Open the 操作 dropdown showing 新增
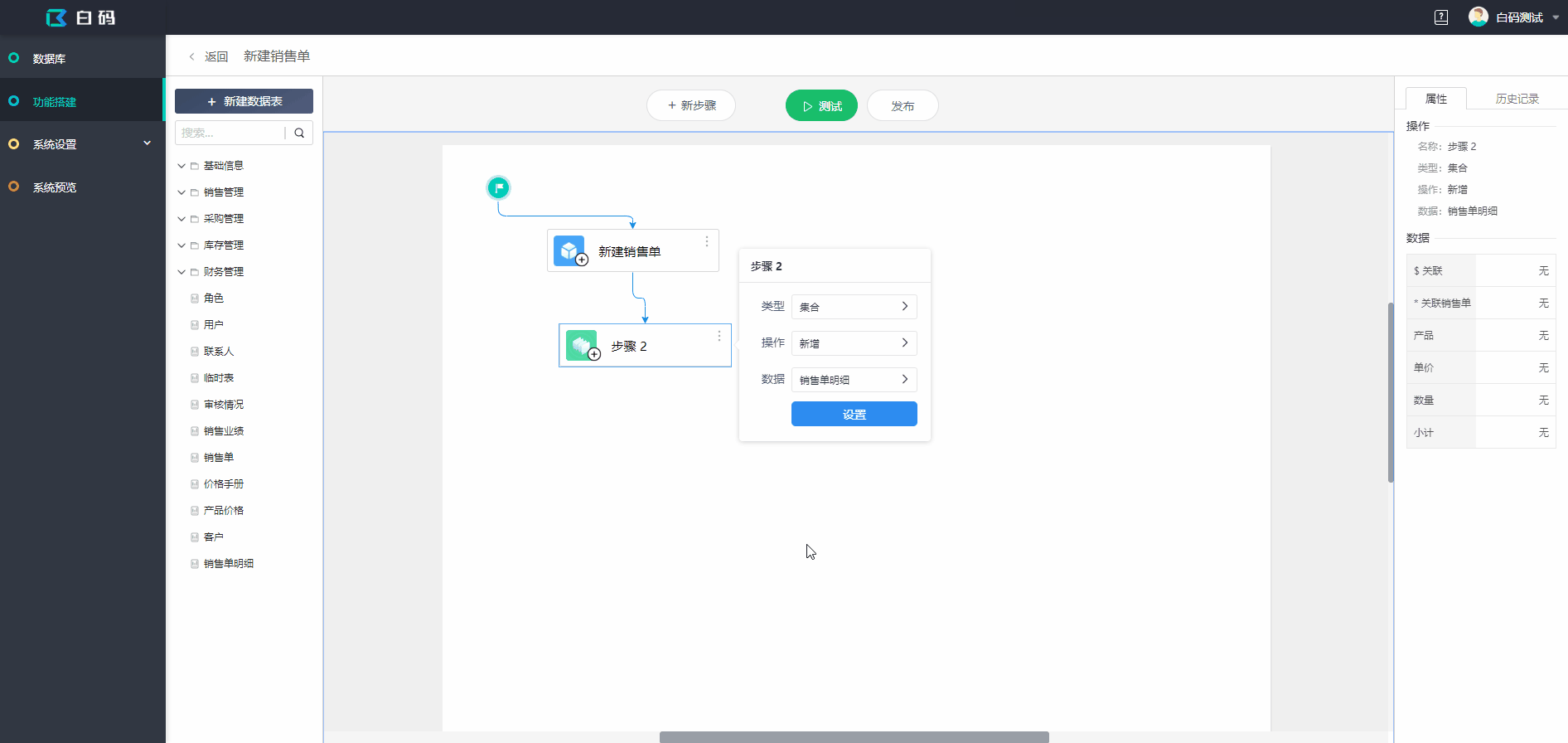Image resolution: width=1568 pixels, height=743 pixels. (854, 343)
